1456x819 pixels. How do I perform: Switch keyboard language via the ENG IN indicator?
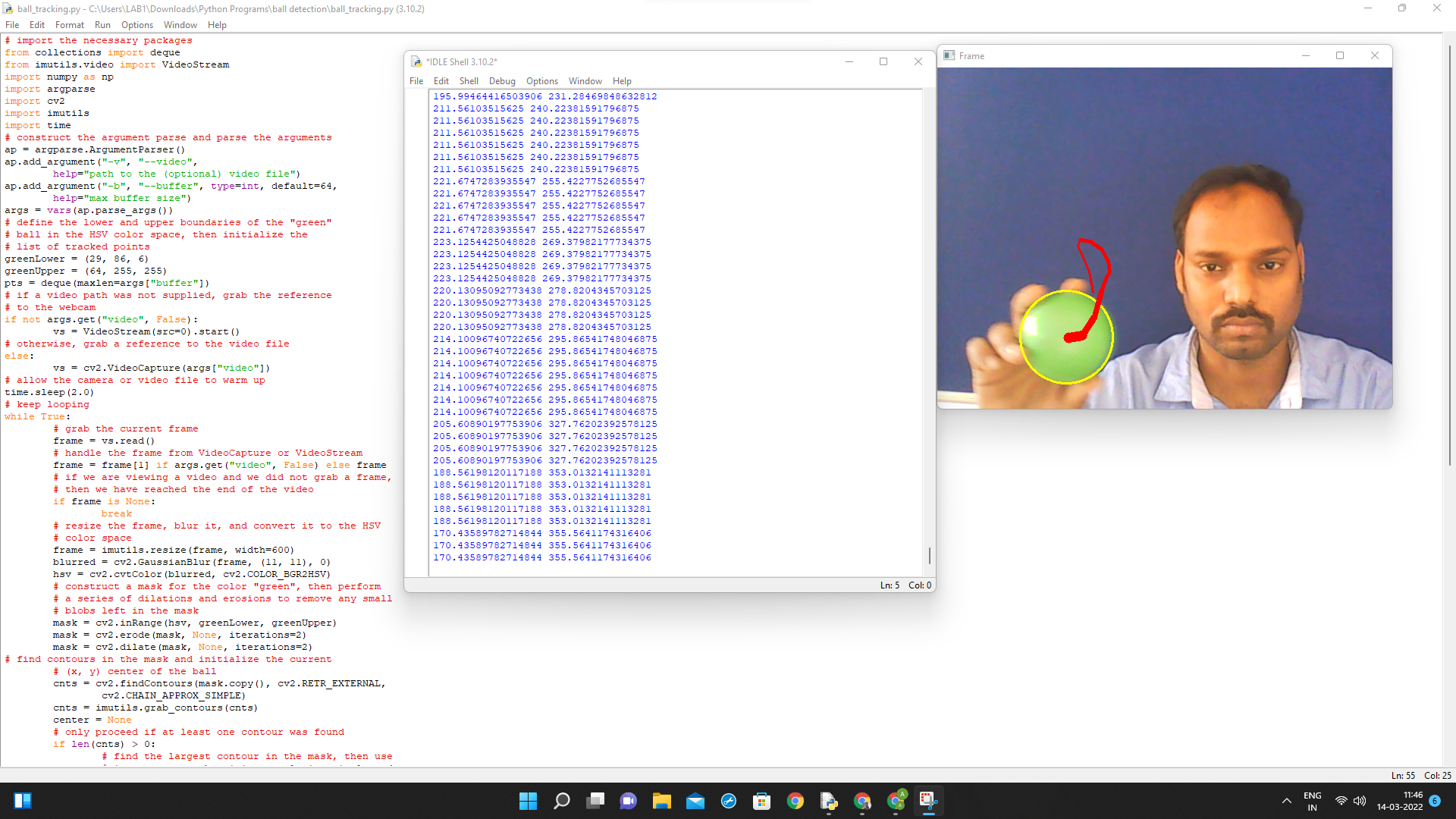[1313, 800]
